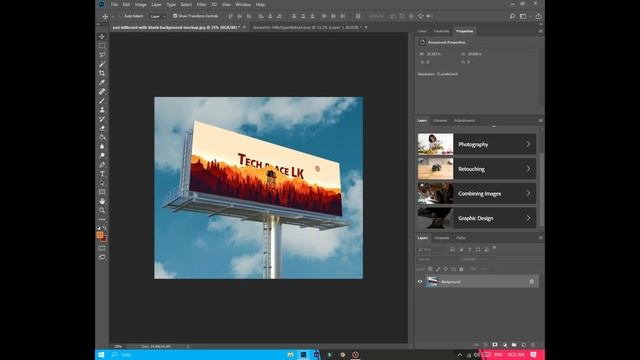This screenshot has height=360, width=640.
Task: Switch to the Adjustments tab
Action: pos(464,120)
